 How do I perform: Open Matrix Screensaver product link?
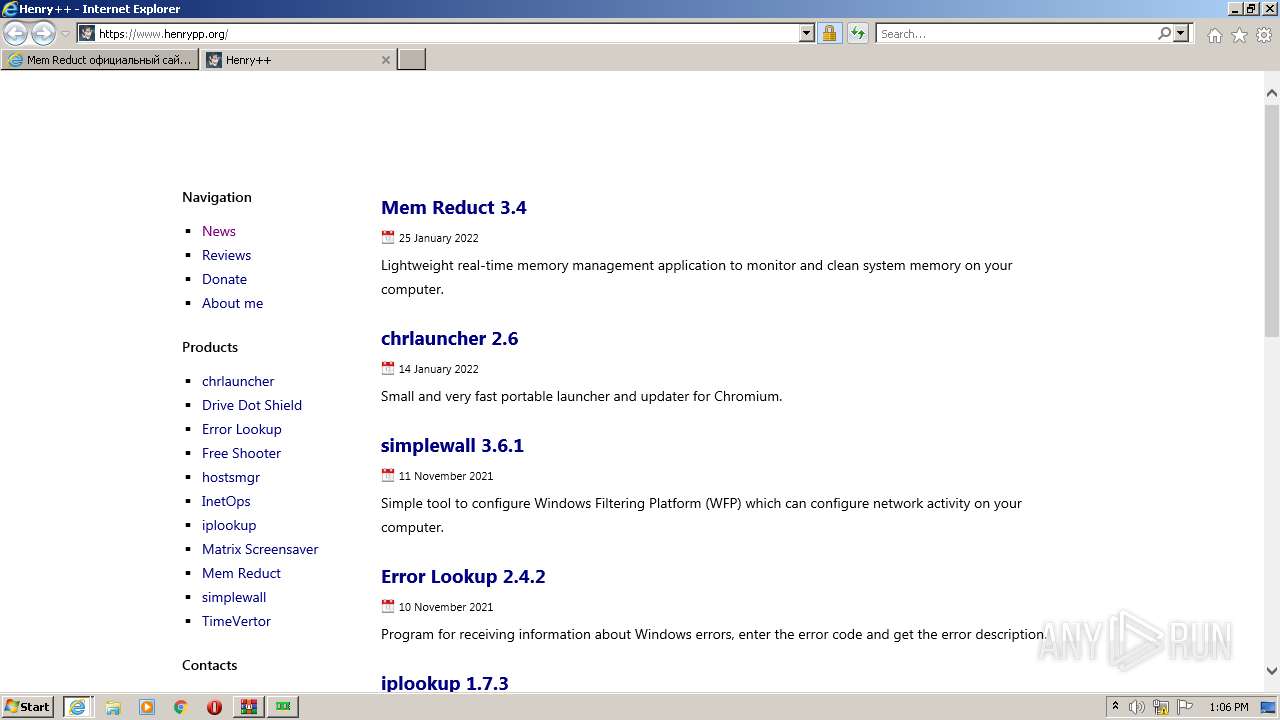click(x=260, y=549)
